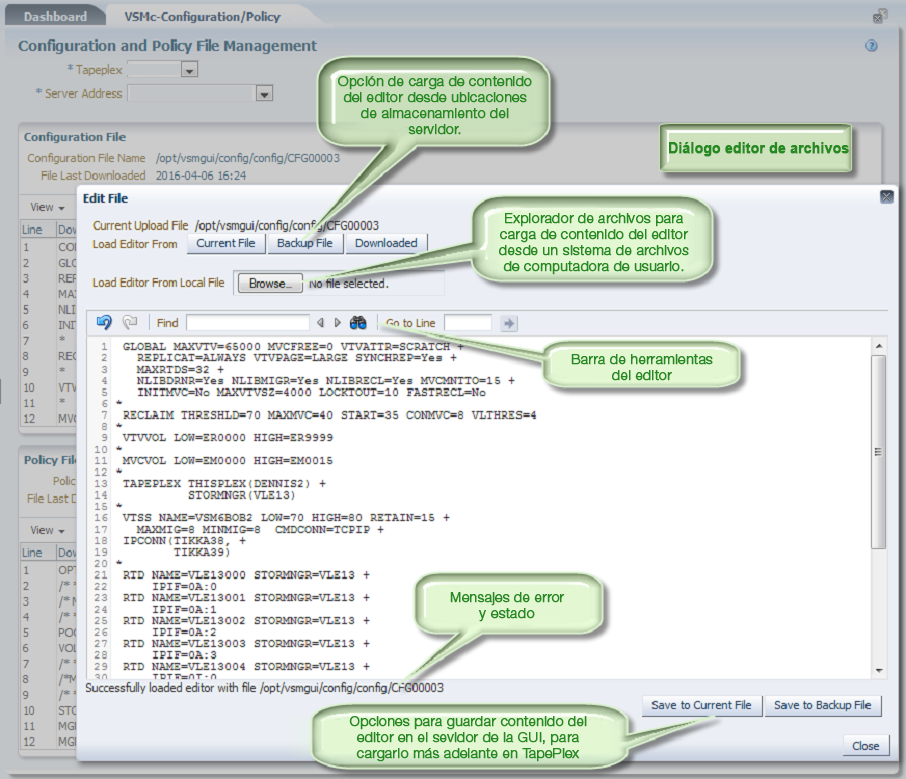Viewport: 906px width, 779px height.
Task: Click the editor vertical scrollbar thumb
Action: point(878,451)
